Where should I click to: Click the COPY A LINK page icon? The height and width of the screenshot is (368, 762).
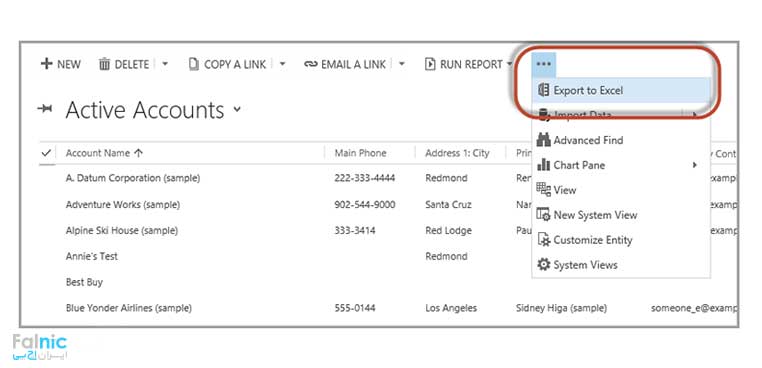(193, 64)
